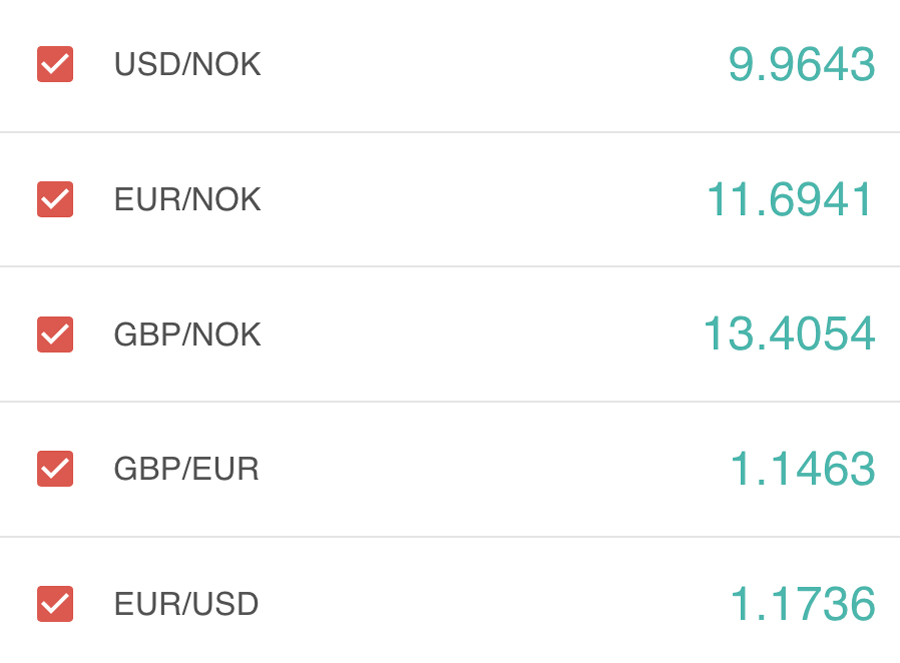Select the EUR/NOK pair label
Image resolution: width=900 pixels, height=663 pixels.
tap(187, 200)
